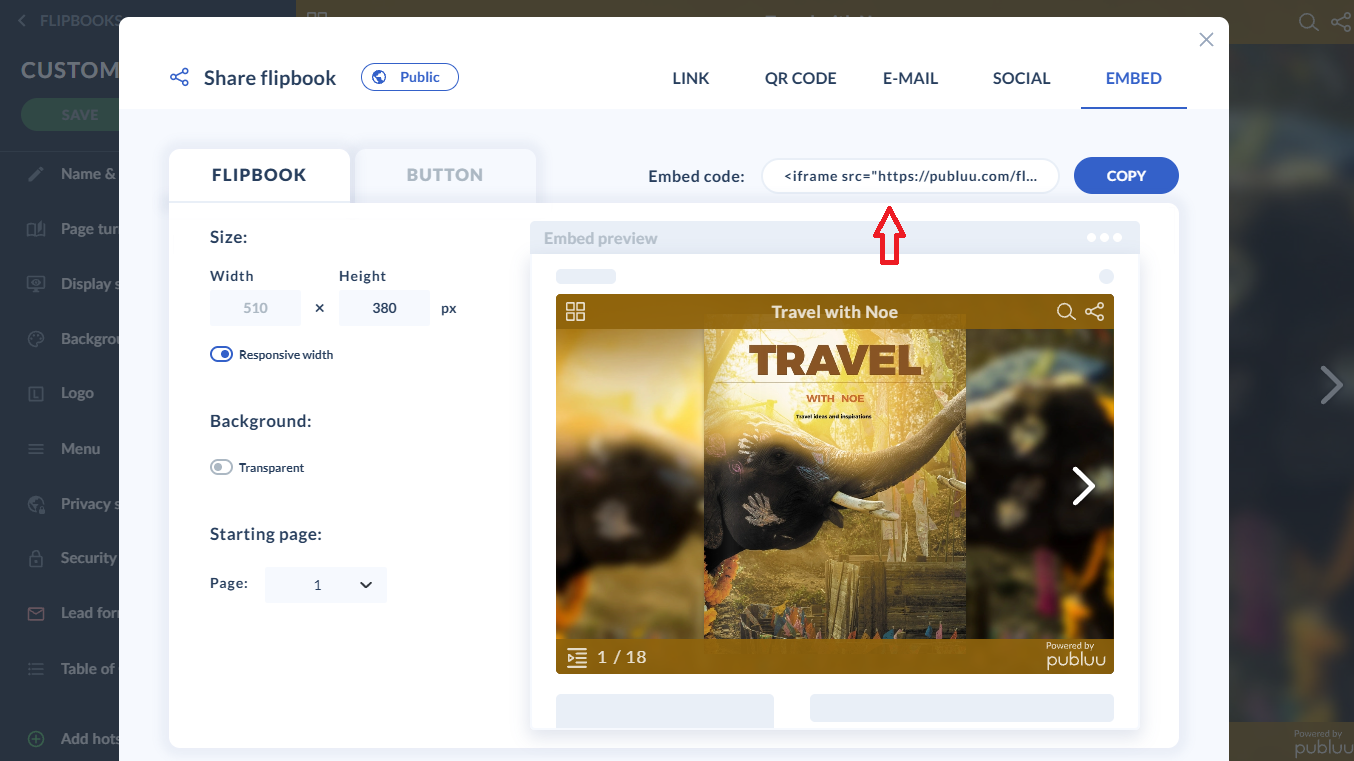The width and height of the screenshot is (1354, 761).
Task: Click the FLIPBOOKS back link
Action: pos(79,20)
